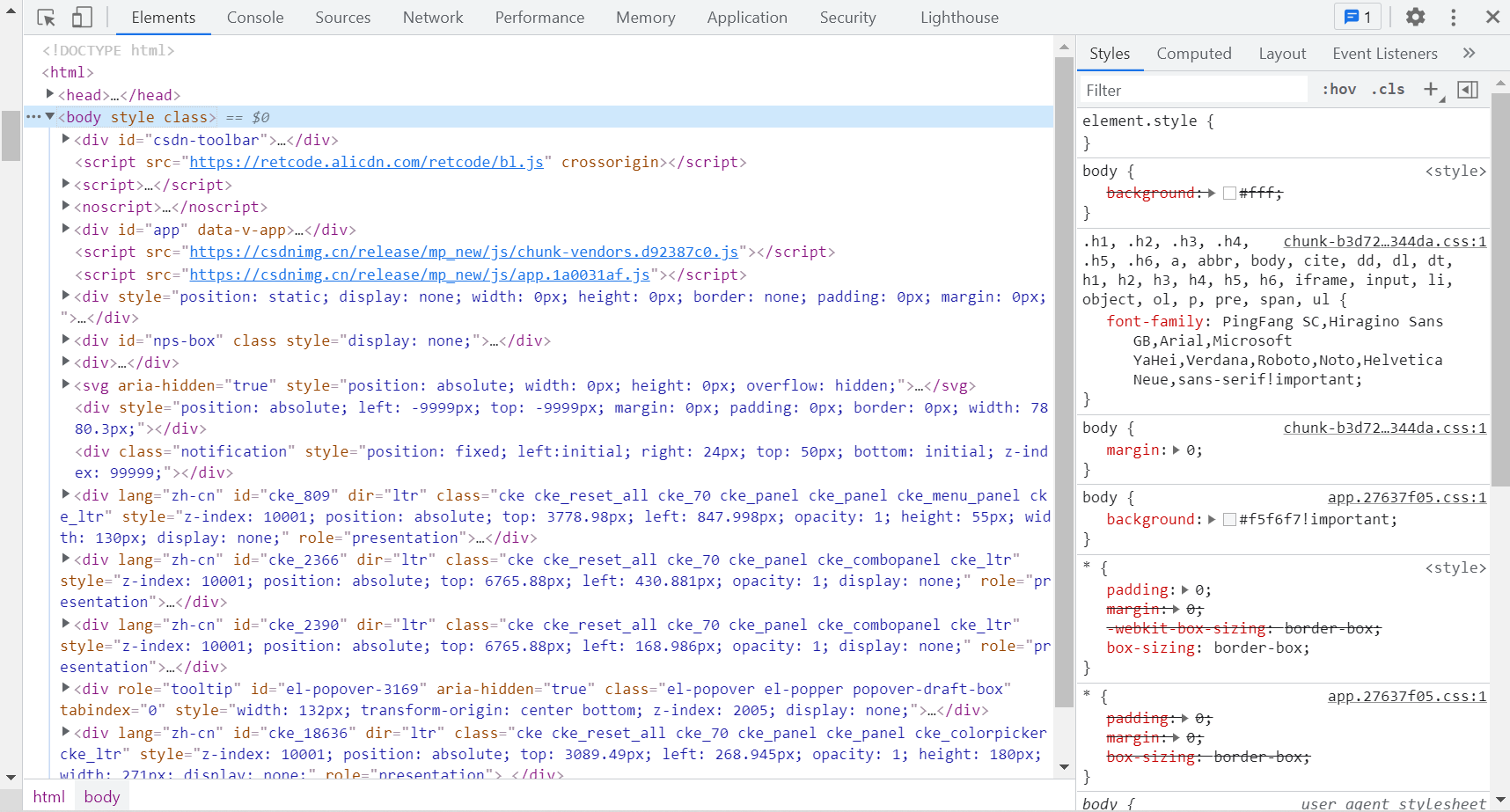The width and height of the screenshot is (1510, 812).
Task: Expand the padding 0 shorthand arrow
Action: tap(1185, 589)
